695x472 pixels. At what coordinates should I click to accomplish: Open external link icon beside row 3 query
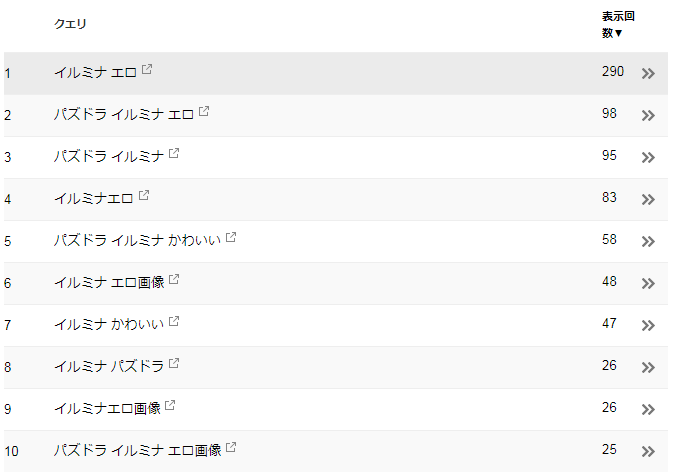[x=174, y=153]
